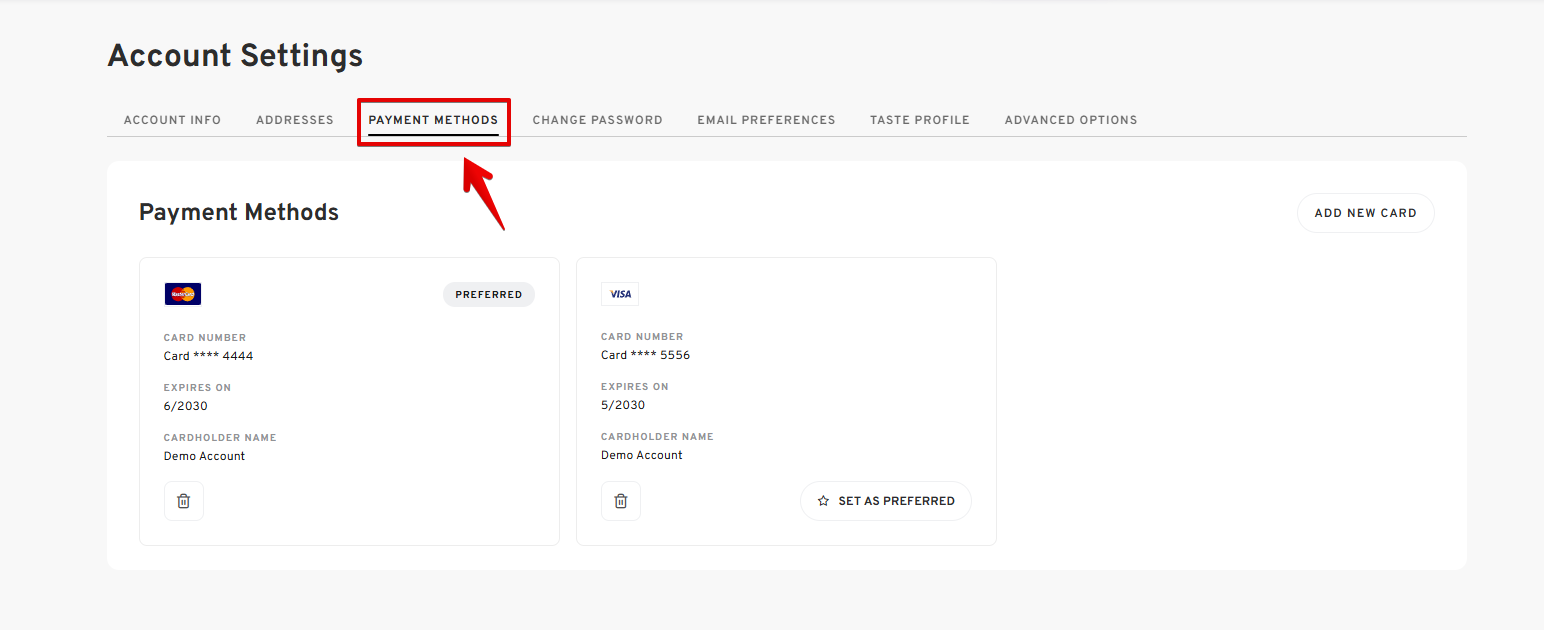Click the card number ending in 4444
The width and height of the screenshot is (1544, 630).
(208, 356)
